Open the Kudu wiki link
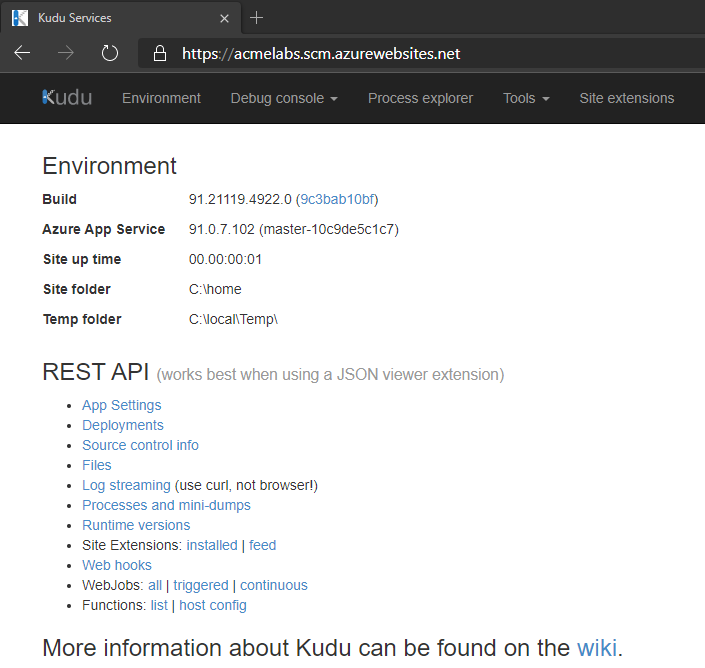Image resolution: width=705 pixels, height=668 pixels. point(597,646)
